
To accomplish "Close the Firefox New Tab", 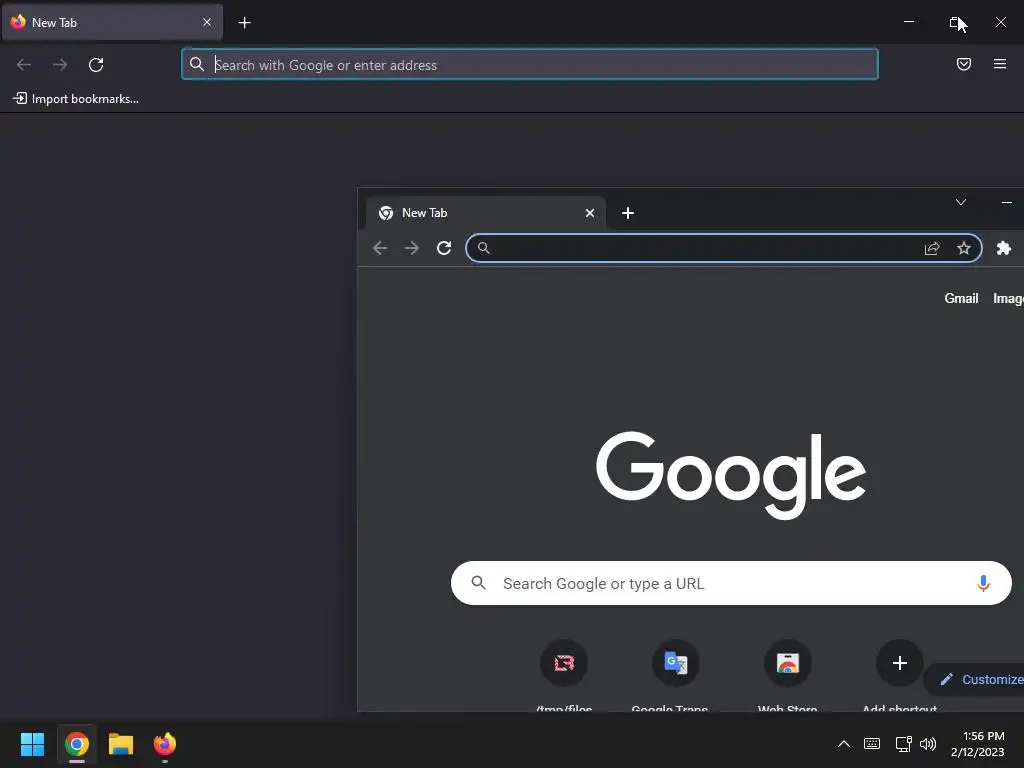I will coord(207,22).
